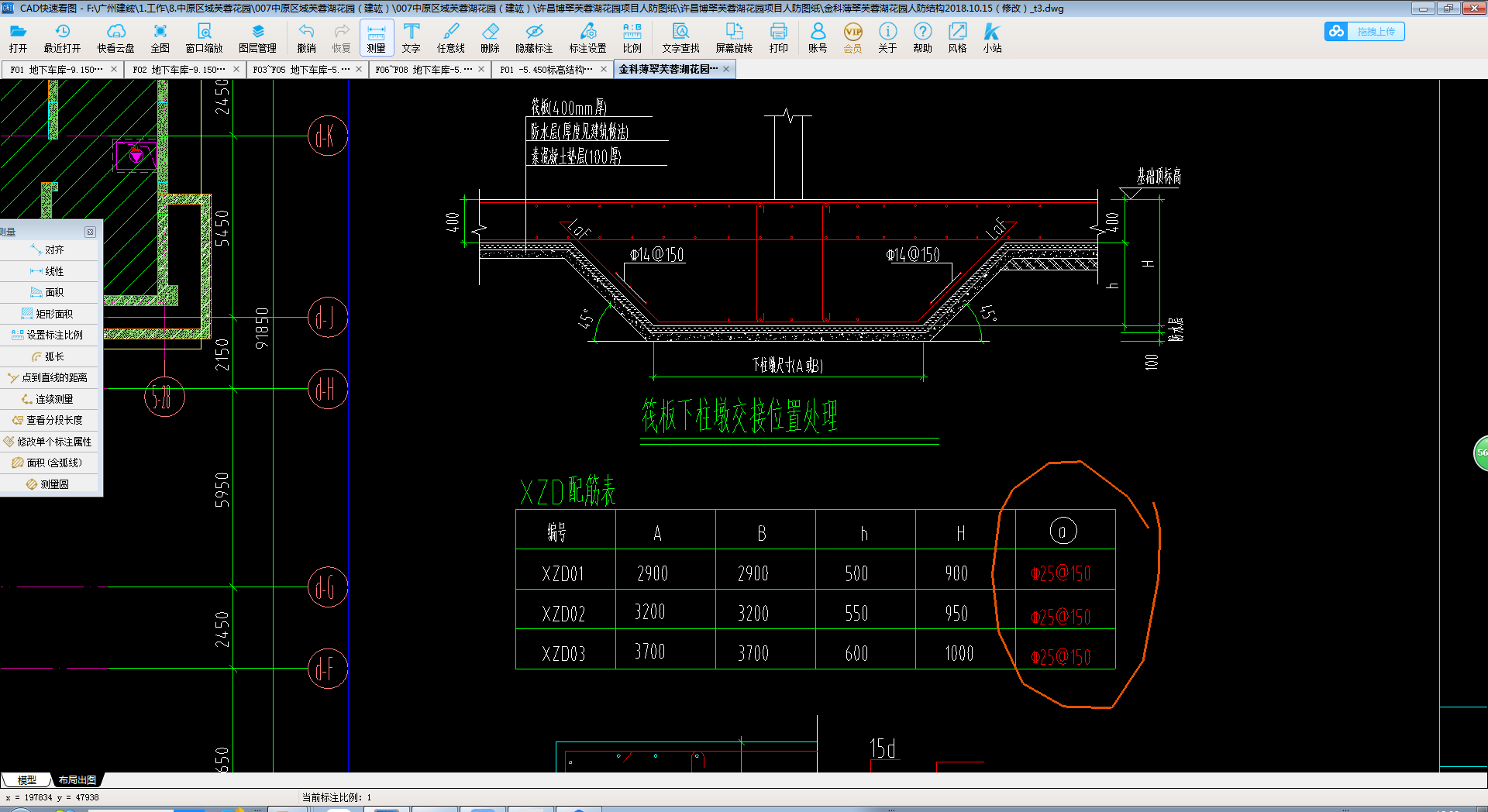Click the 拖拽上传 upload button

(x=1365, y=32)
